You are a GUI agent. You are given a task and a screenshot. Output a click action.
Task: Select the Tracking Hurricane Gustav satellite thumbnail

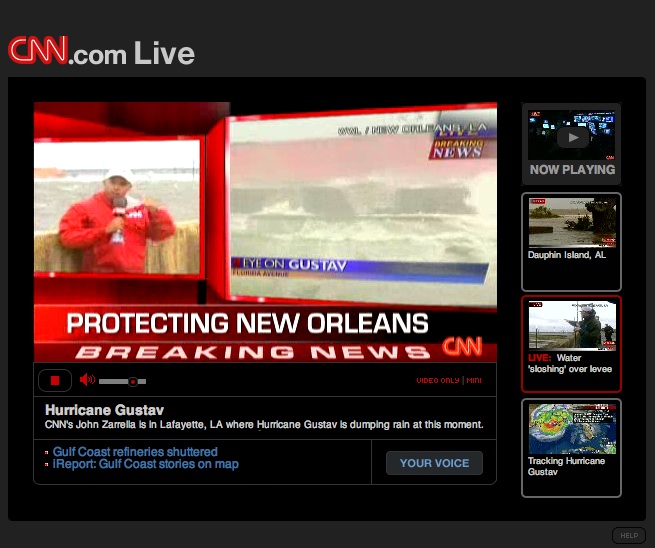pos(571,429)
